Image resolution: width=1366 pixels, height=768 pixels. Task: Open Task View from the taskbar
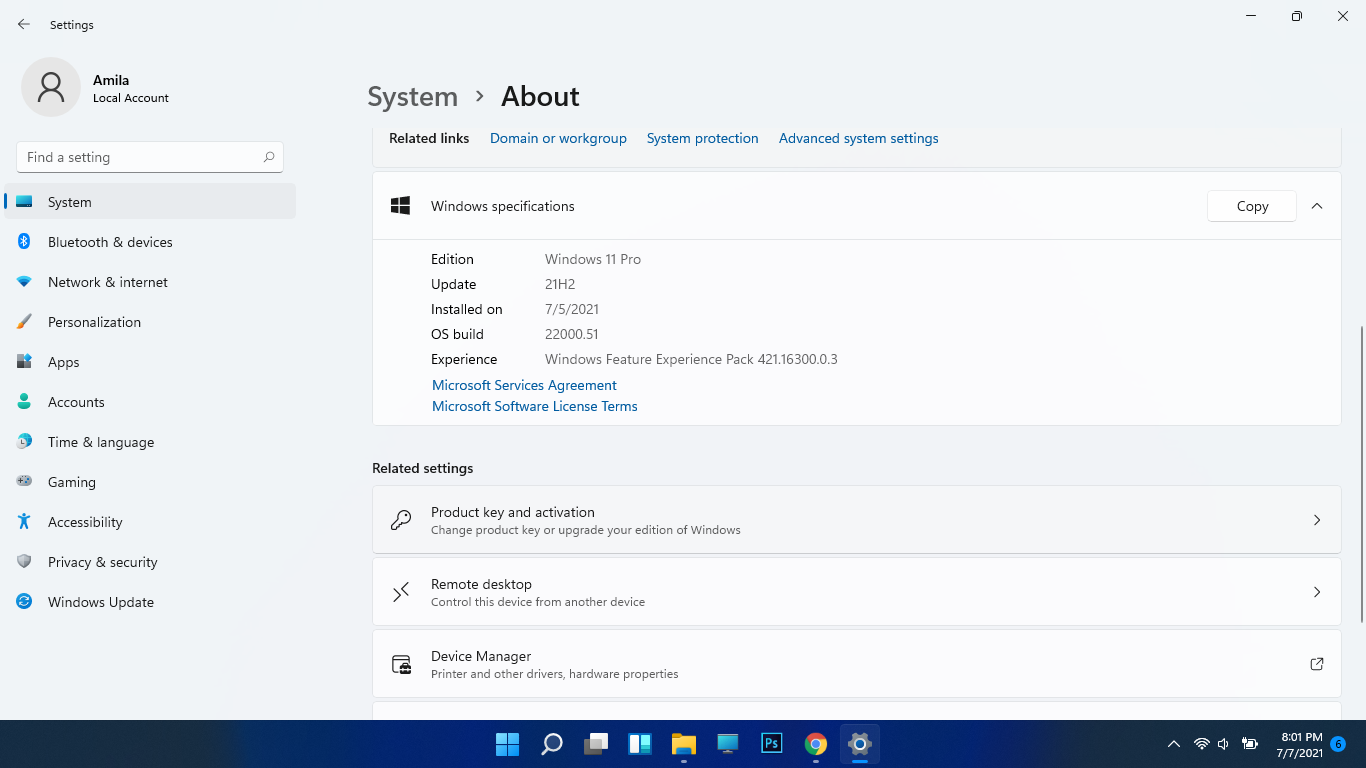tap(596, 744)
